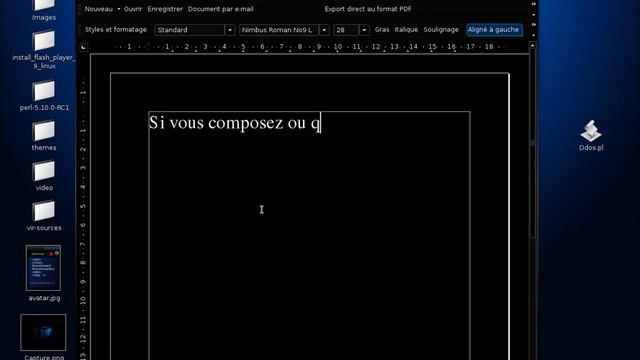Open the install_flash_player_9_linux folder icon
Screen dimensions: 640x360
[44, 41]
